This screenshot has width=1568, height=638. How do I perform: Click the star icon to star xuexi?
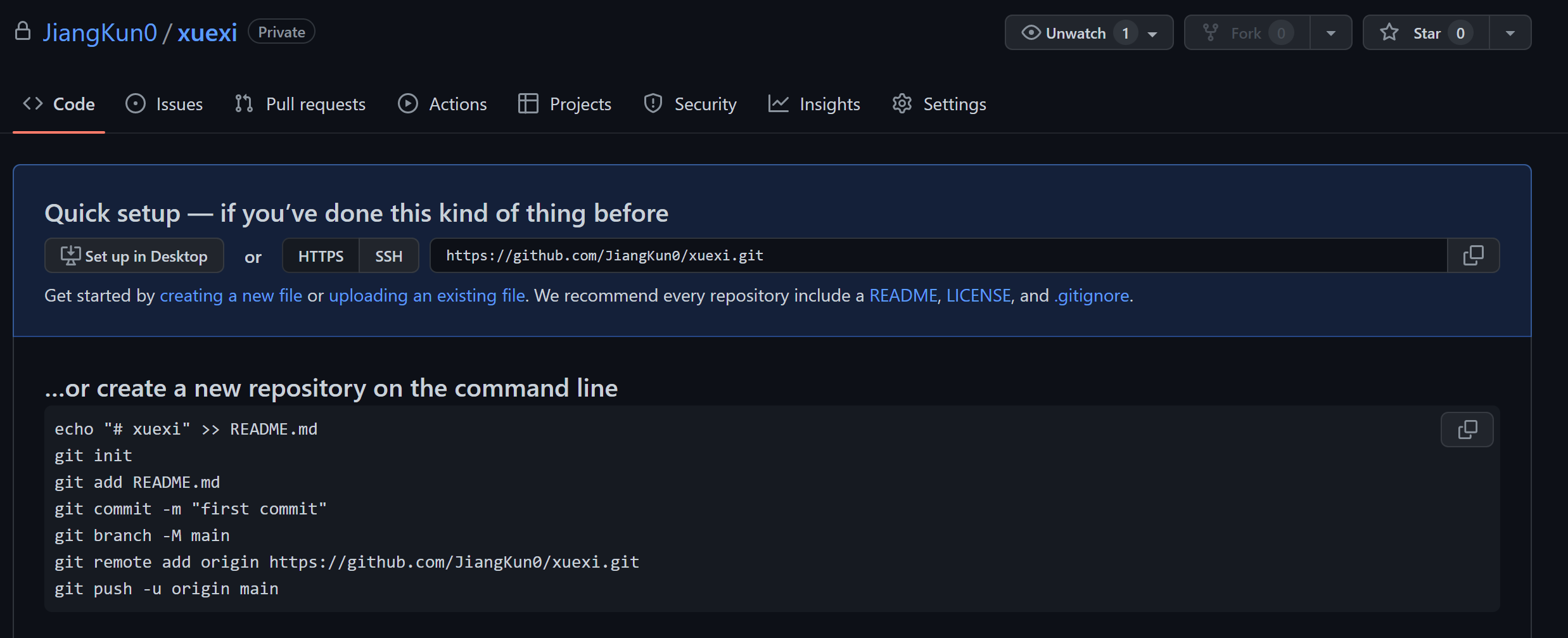(1389, 32)
